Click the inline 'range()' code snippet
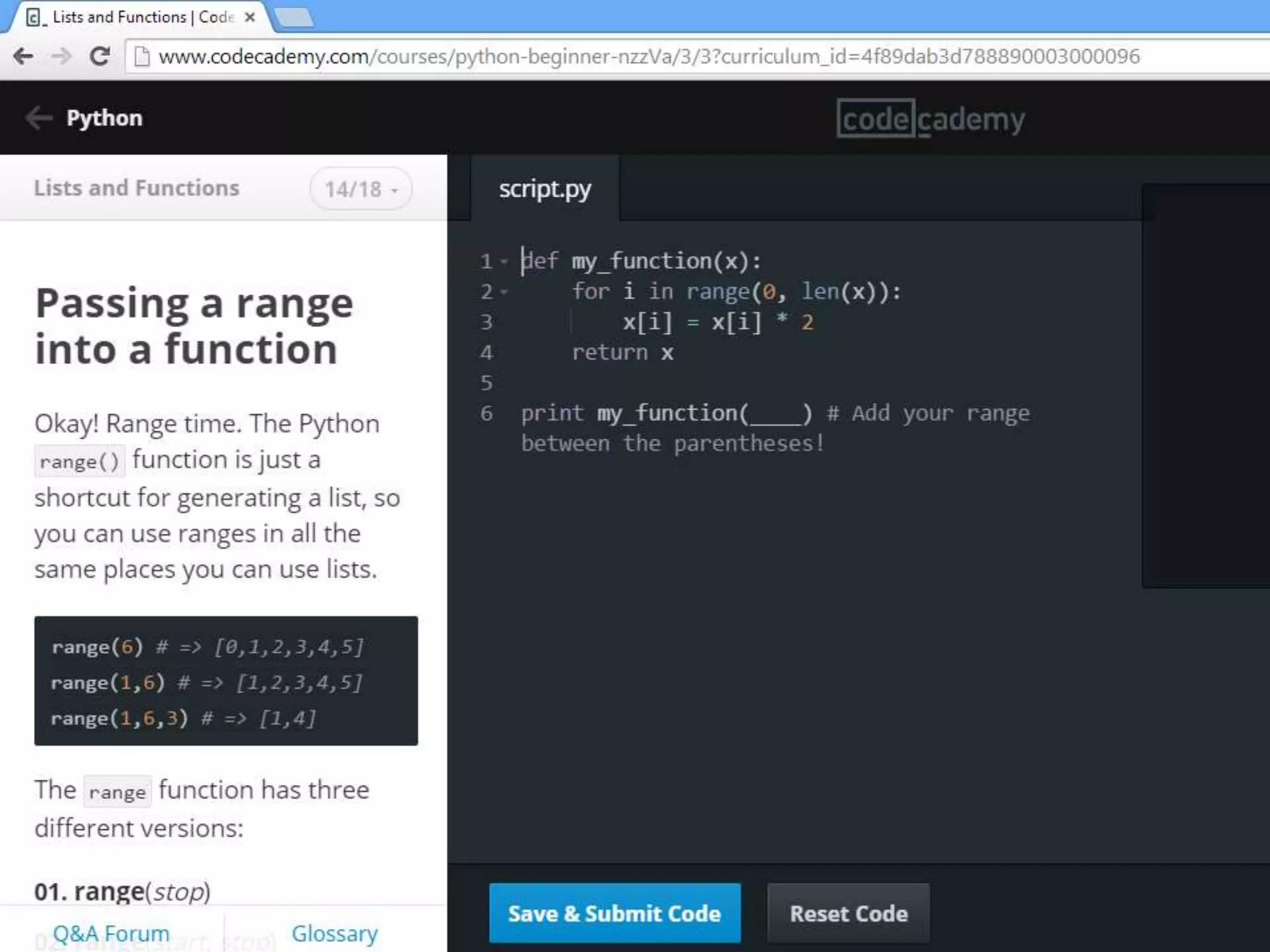1270x952 pixels. pyautogui.click(x=79, y=462)
